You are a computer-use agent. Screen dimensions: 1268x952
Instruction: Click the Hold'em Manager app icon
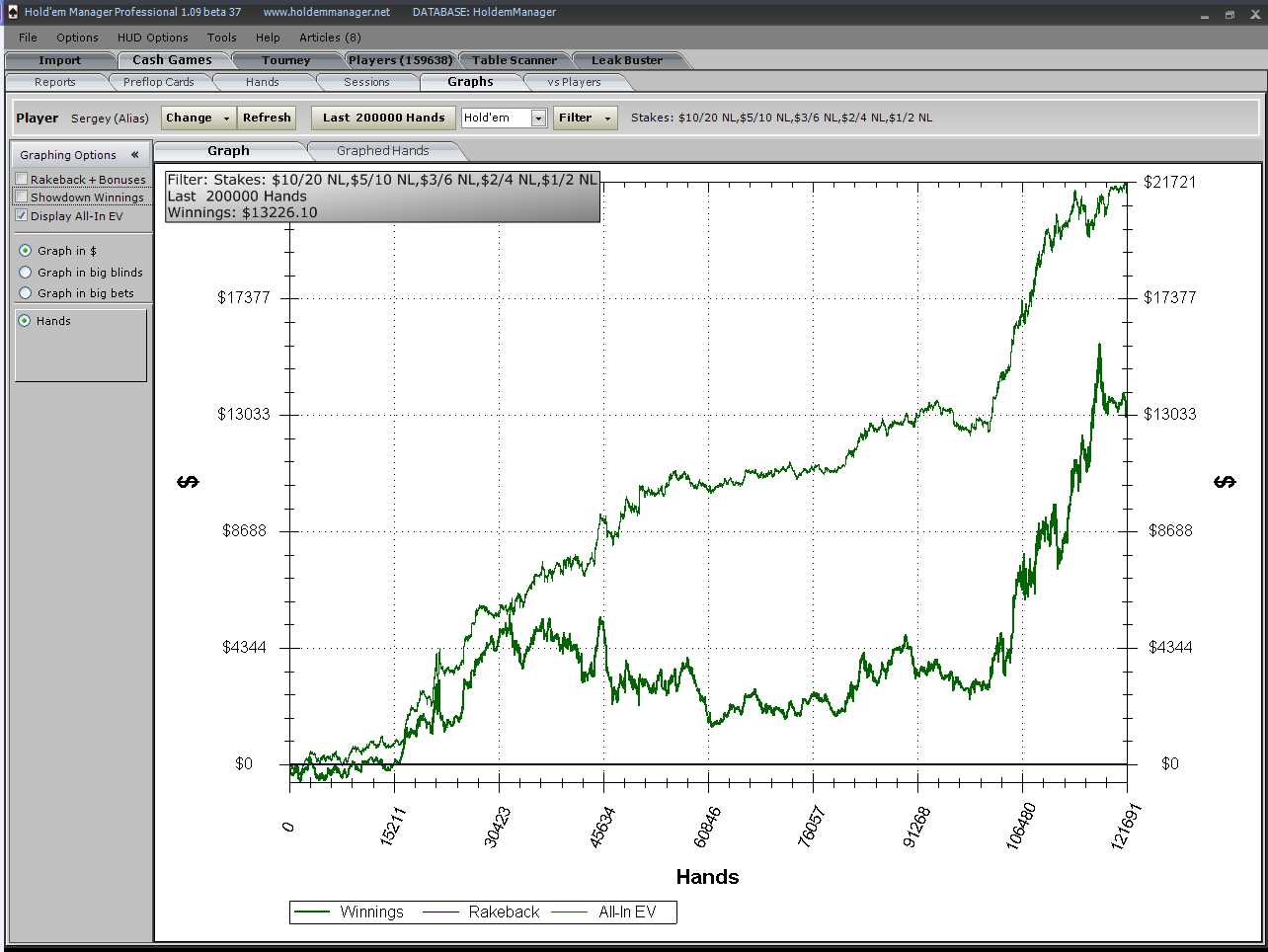(x=12, y=12)
